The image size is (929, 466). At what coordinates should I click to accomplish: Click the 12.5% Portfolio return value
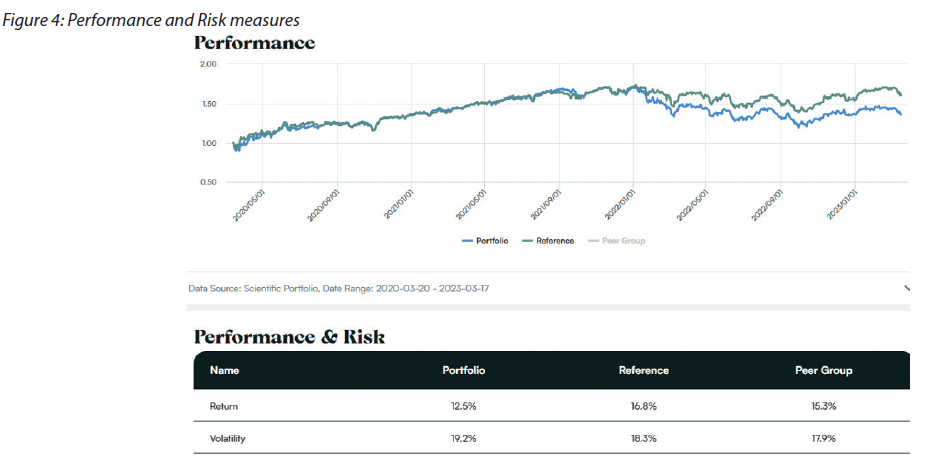click(x=465, y=406)
